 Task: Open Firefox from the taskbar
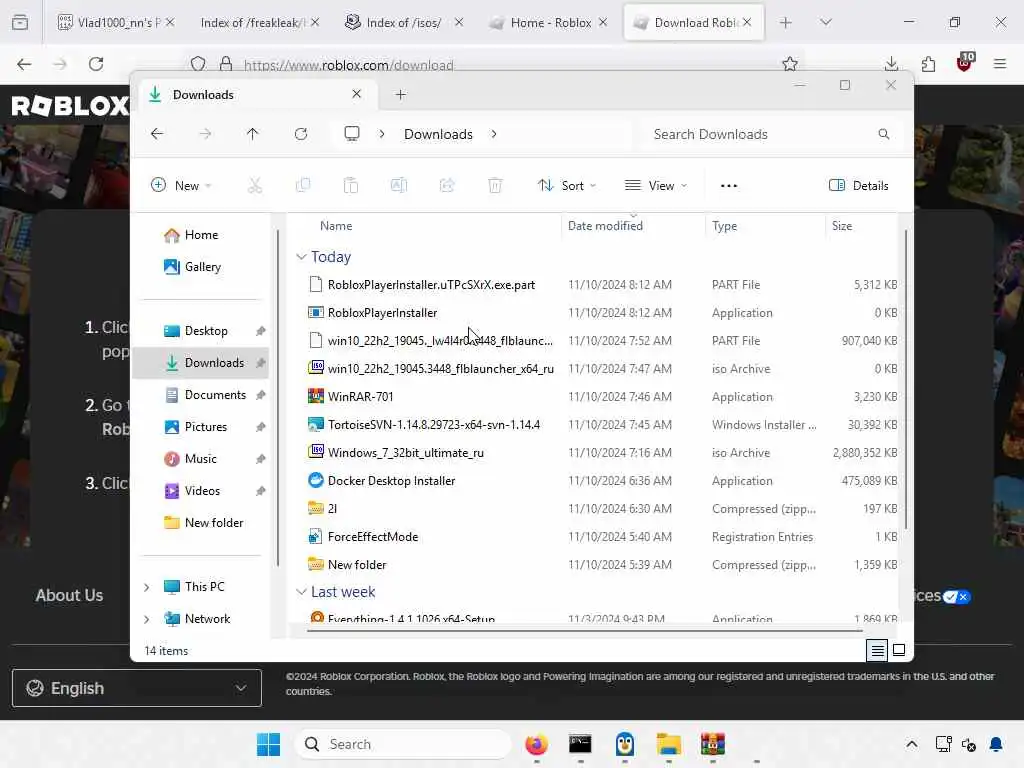pyautogui.click(x=536, y=744)
